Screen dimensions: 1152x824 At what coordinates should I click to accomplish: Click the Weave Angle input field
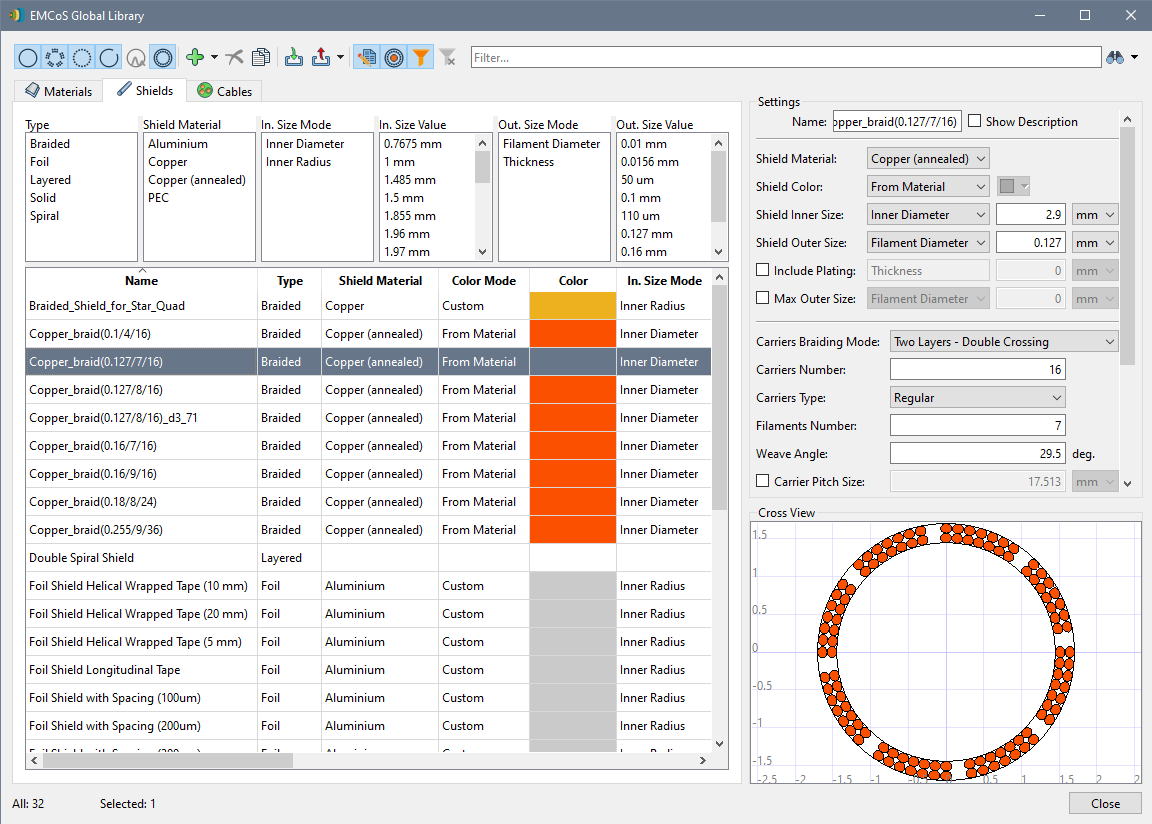(977, 454)
